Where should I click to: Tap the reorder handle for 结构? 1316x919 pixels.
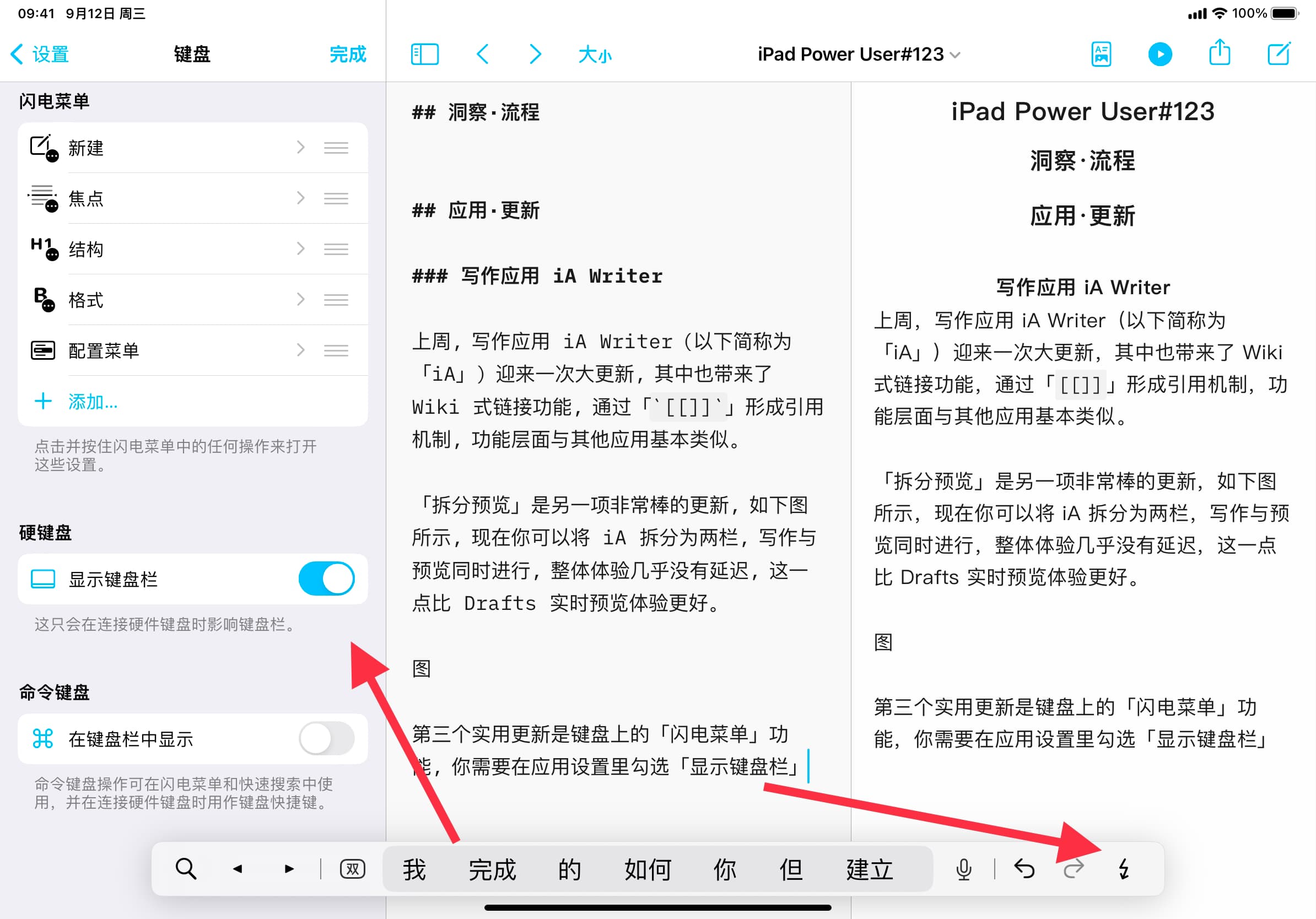336,248
